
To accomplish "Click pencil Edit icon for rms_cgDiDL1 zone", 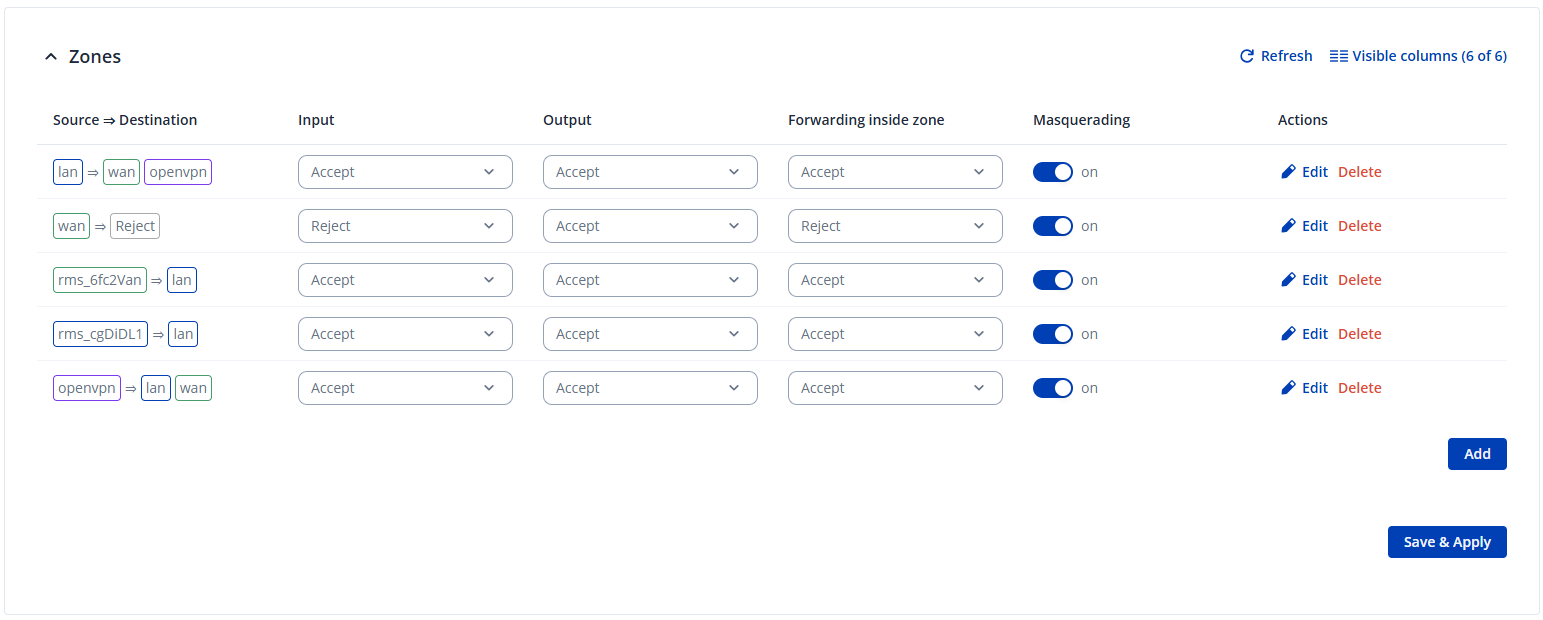I will 1288,334.
